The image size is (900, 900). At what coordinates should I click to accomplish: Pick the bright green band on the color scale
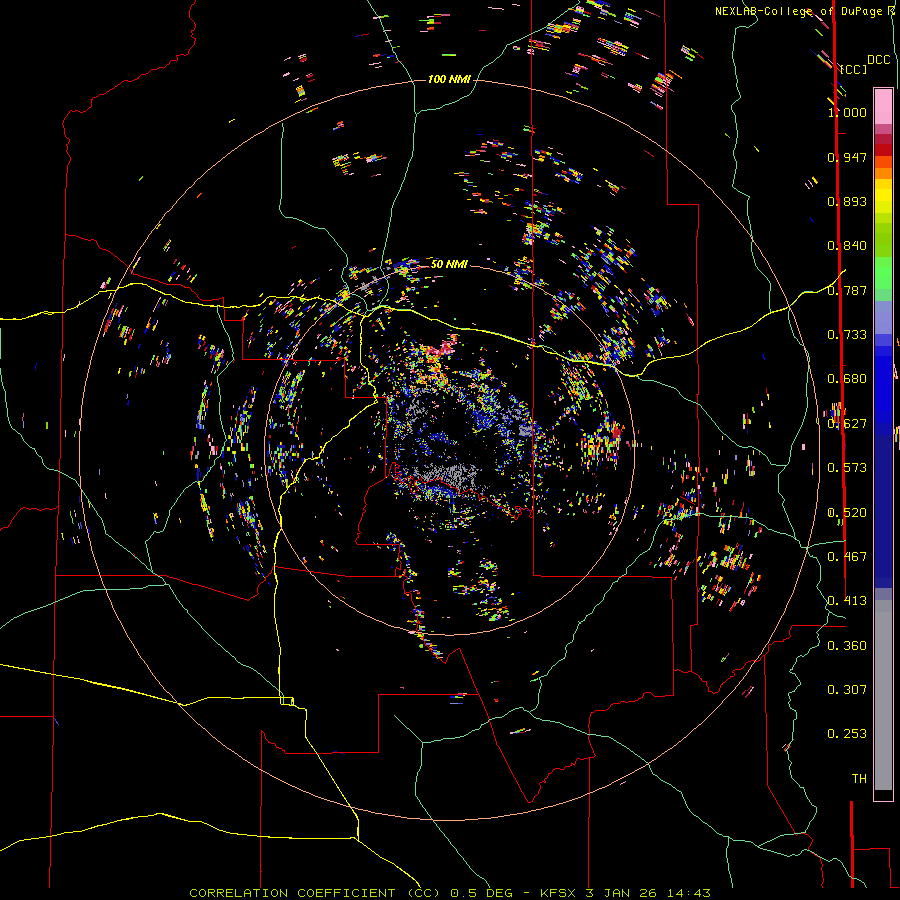click(x=883, y=273)
